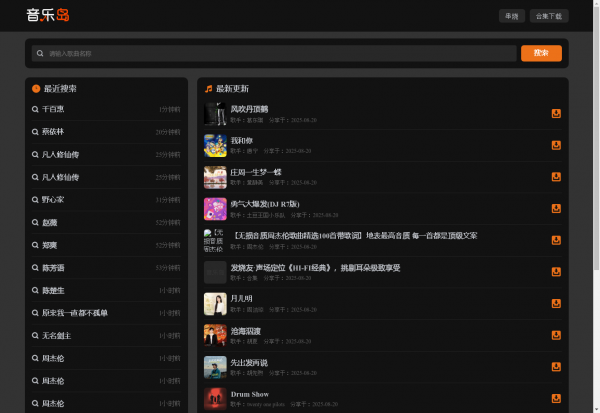The image size is (600, 413).
Task: Click download icon for 先出发再说
Action: (x=556, y=367)
